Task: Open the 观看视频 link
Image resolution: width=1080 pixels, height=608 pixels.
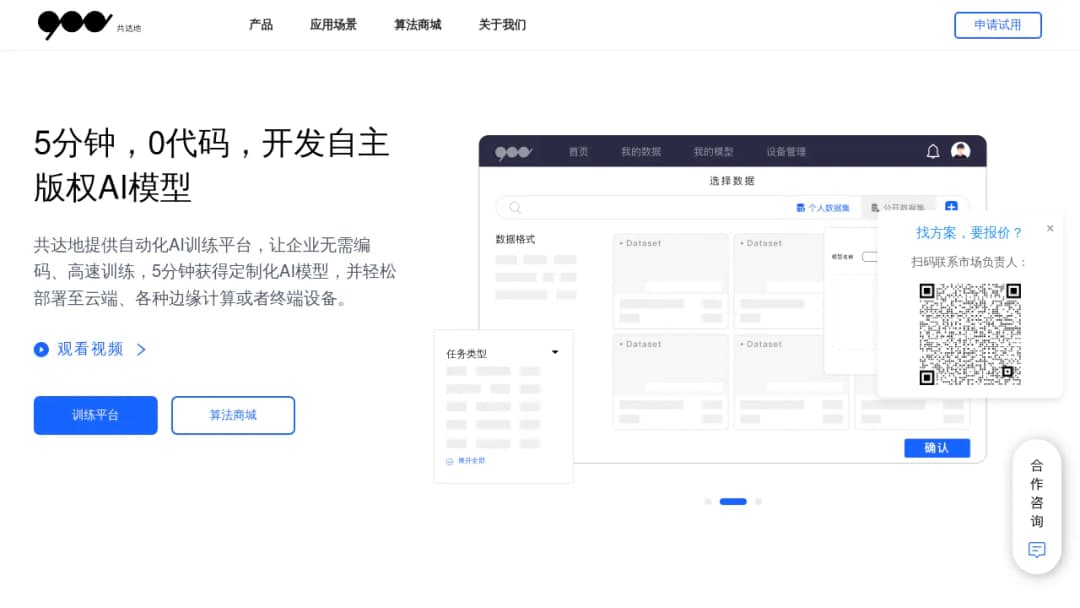Action: (x=90, y=349)
